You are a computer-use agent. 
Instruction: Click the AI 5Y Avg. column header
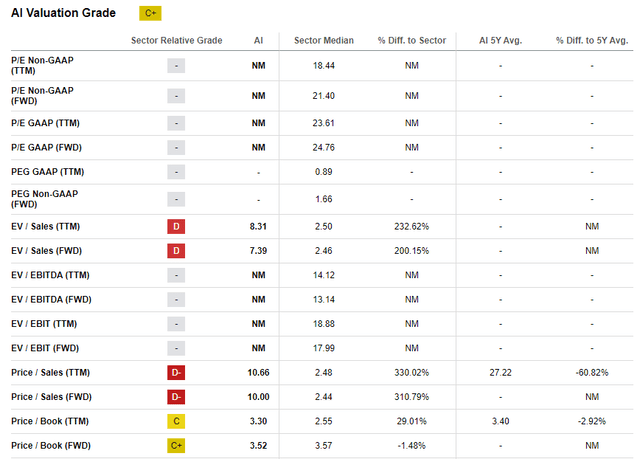pyautogui.click(x=500, y=40)
